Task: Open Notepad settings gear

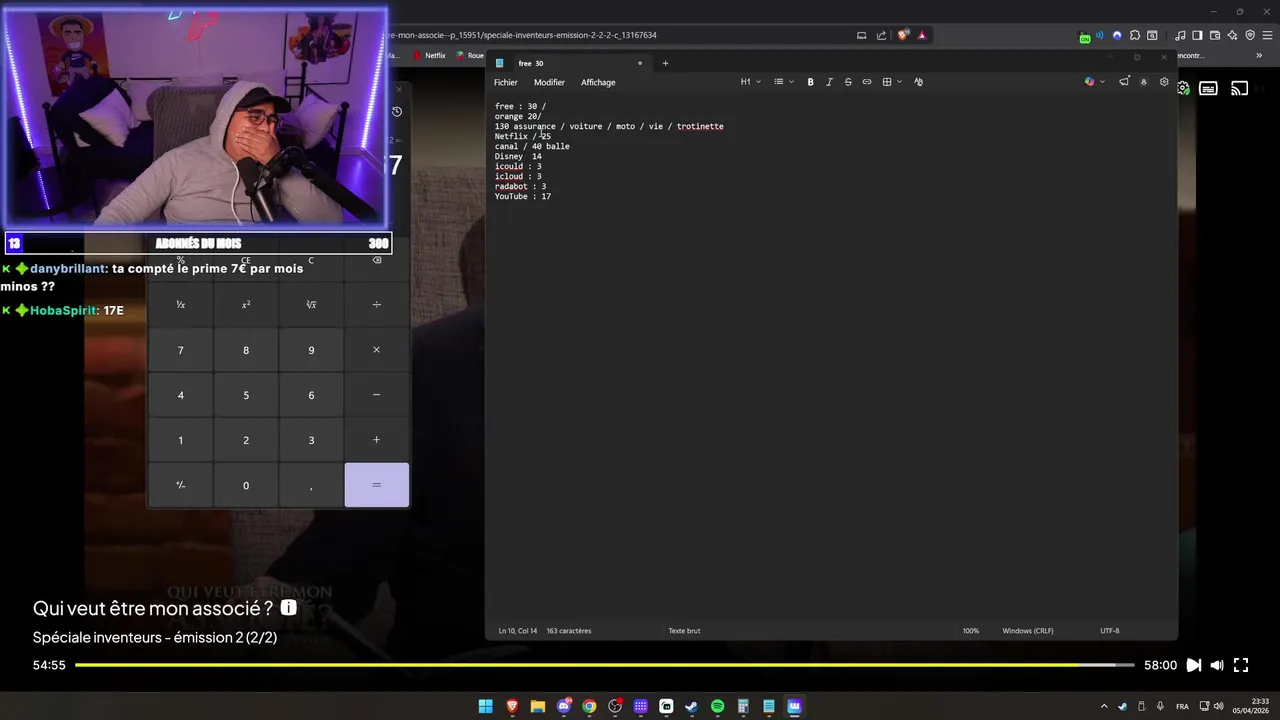Action: click(1164, 82)
